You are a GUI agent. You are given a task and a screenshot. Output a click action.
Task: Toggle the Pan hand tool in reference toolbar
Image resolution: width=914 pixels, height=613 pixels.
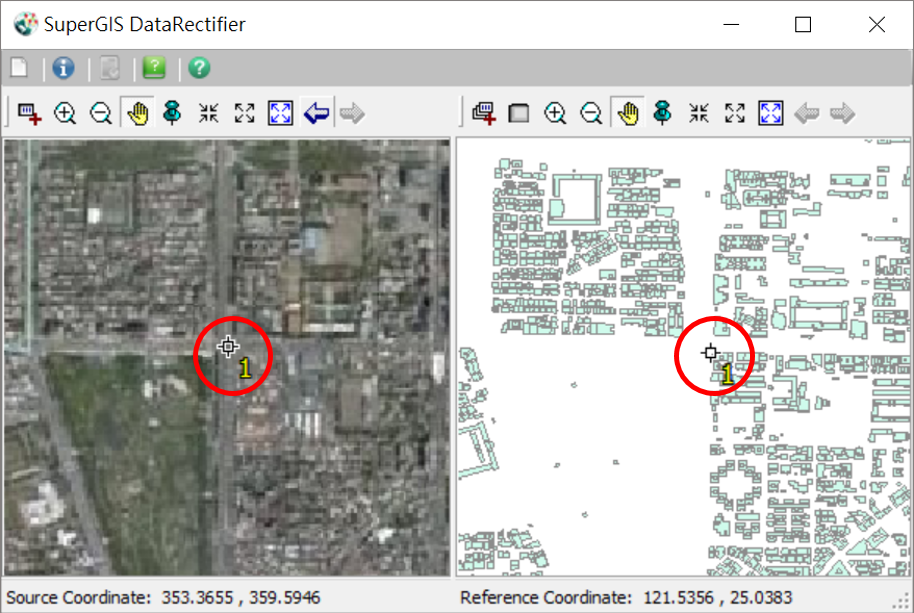(x=627, y=113)
